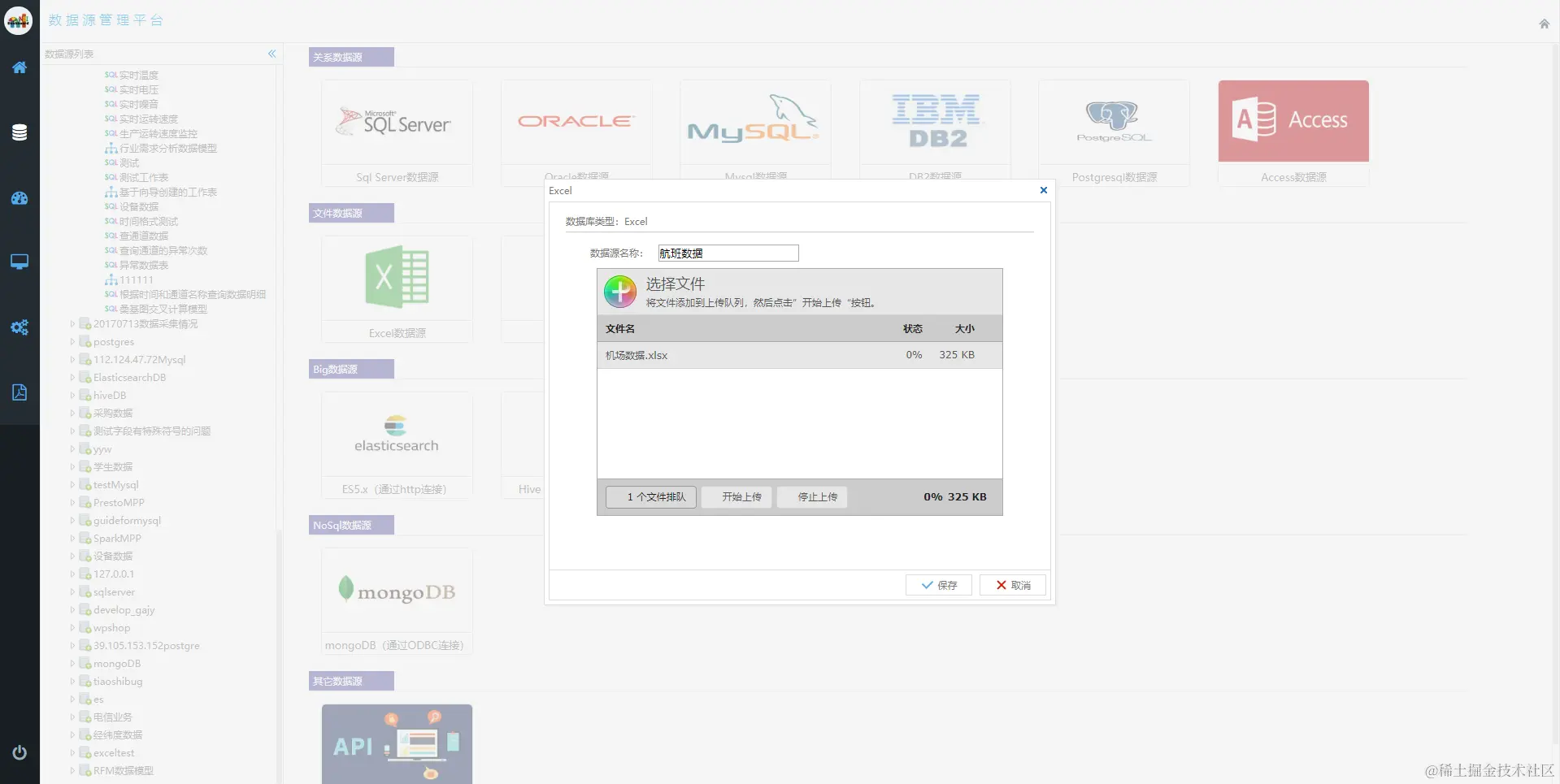Expand the testMysql tree node

coord(72,485)
